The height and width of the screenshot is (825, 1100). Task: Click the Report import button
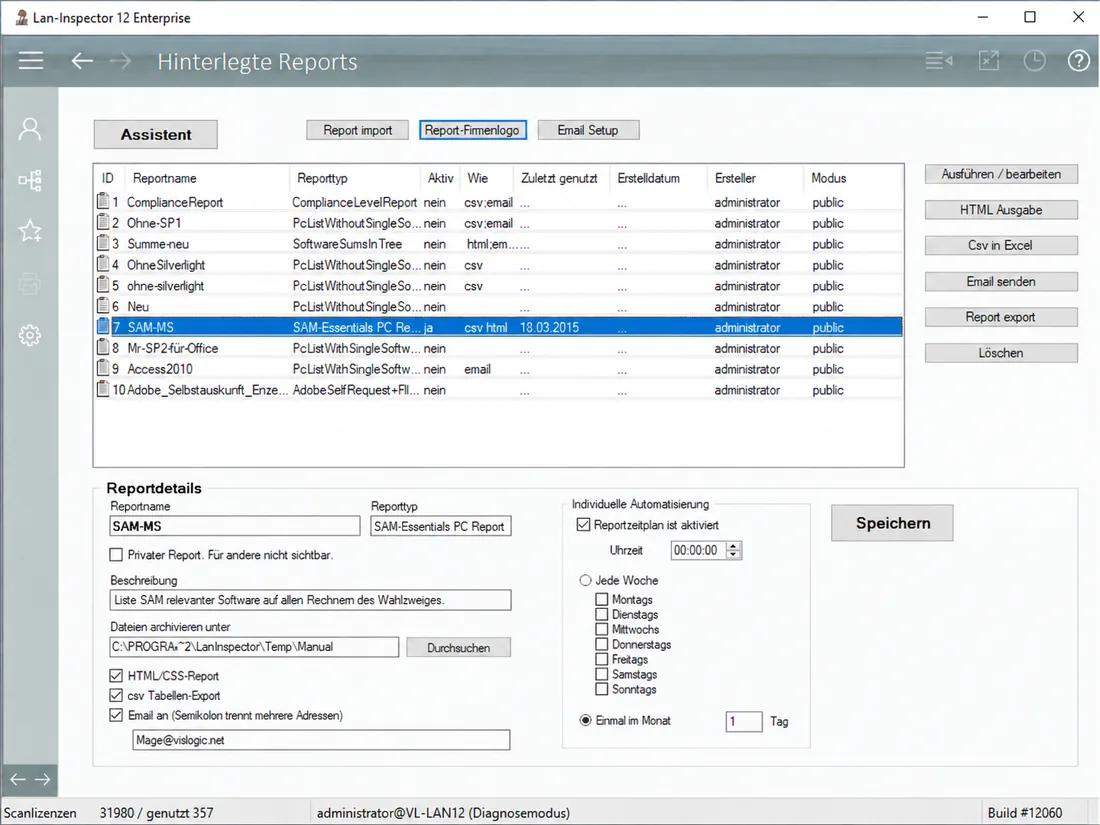pyautogui.click(x=357, y=130)
